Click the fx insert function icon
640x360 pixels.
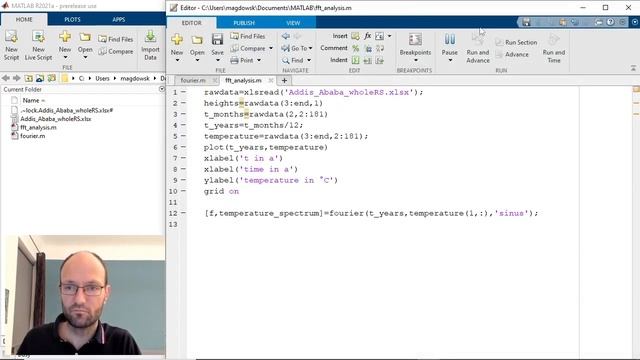tap(367, 36)
